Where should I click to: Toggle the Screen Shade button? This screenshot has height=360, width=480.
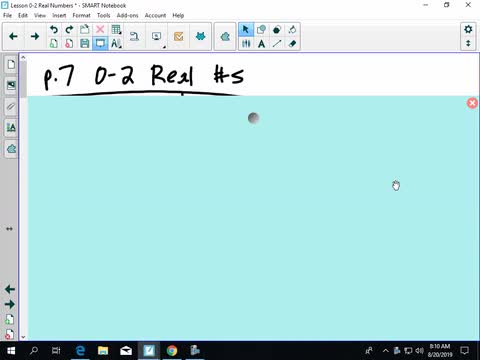pos(100,43)
